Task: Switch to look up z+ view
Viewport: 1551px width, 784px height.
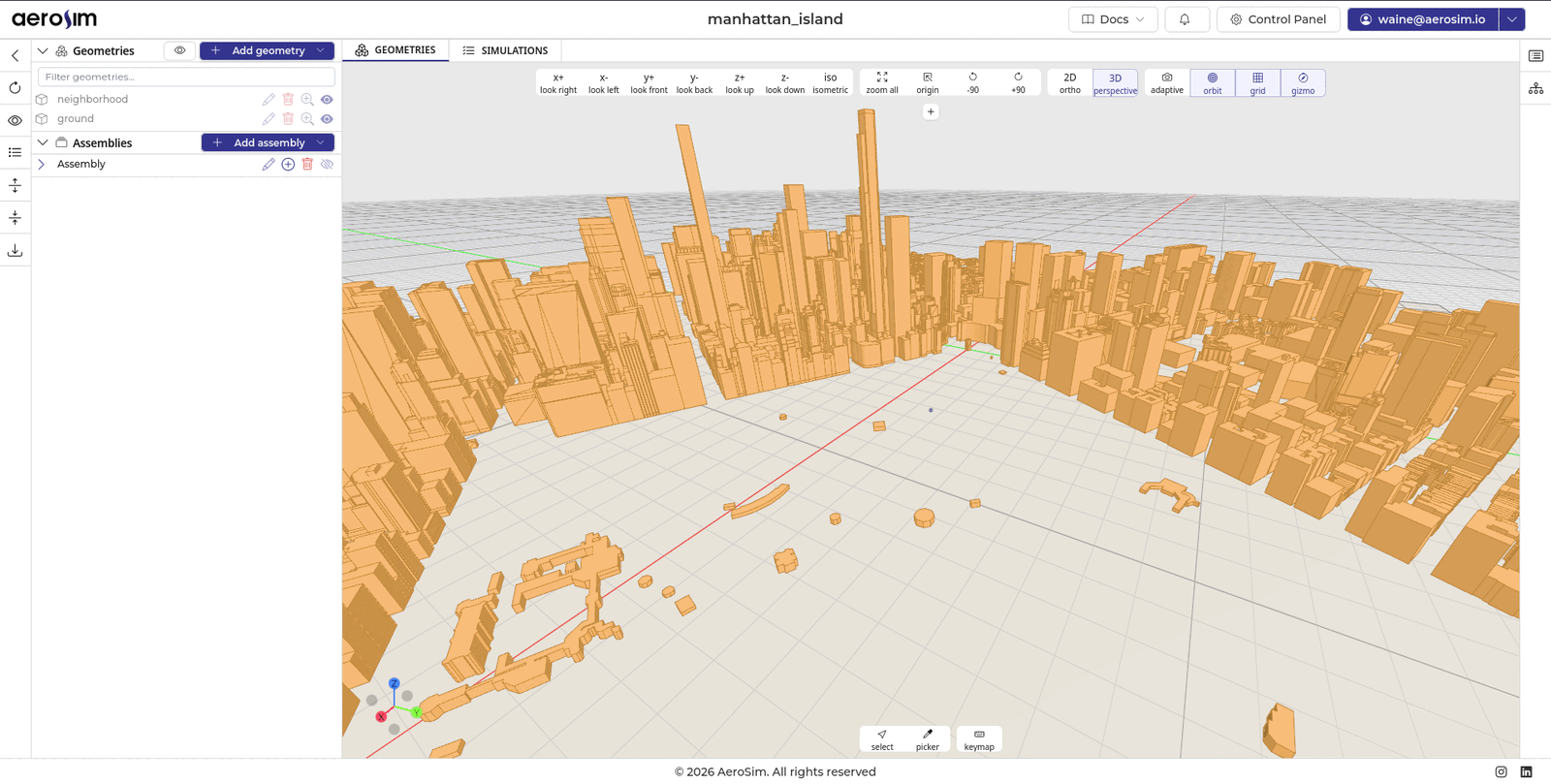Action: point(740,83)
